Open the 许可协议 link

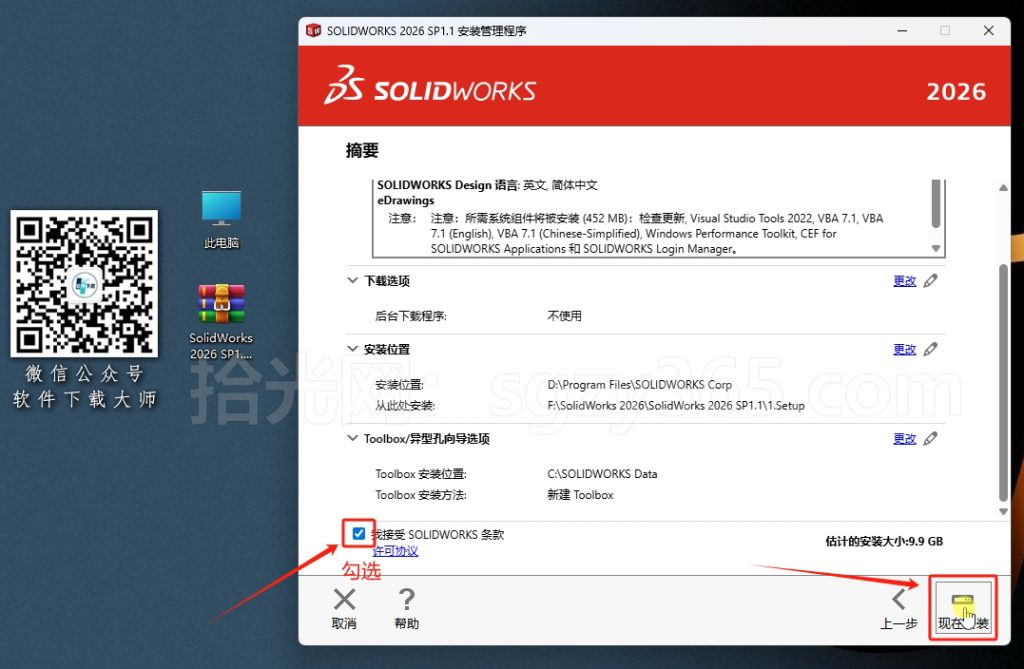point(395,550)
